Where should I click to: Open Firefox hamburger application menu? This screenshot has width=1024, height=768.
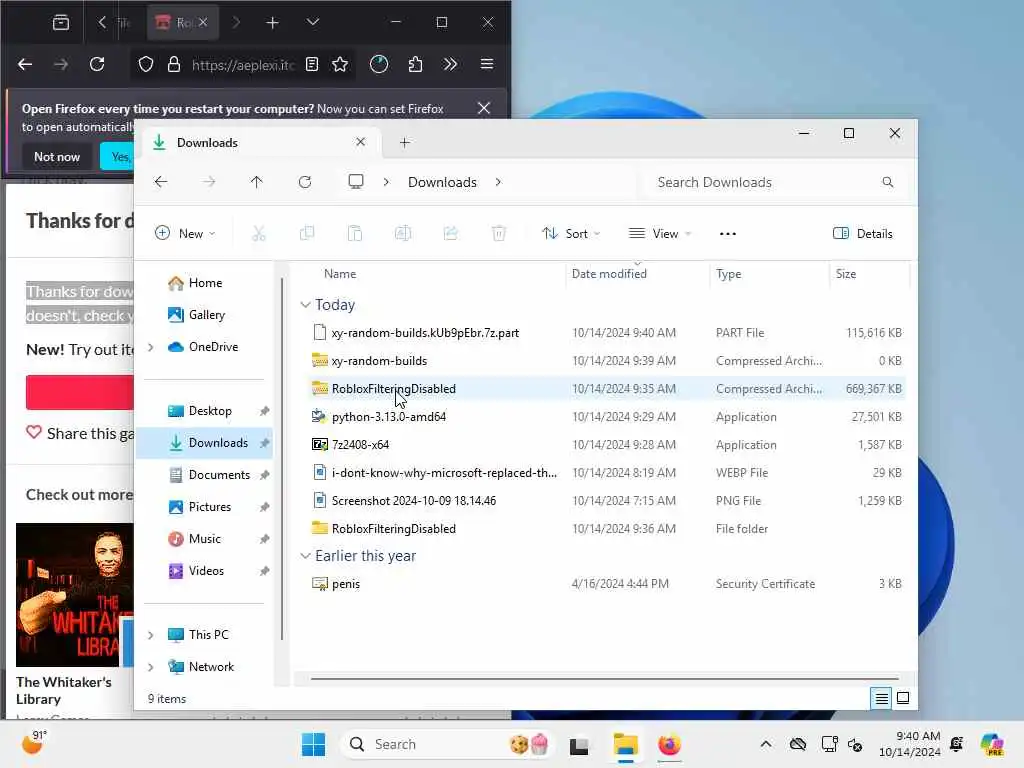click(487, 64)
